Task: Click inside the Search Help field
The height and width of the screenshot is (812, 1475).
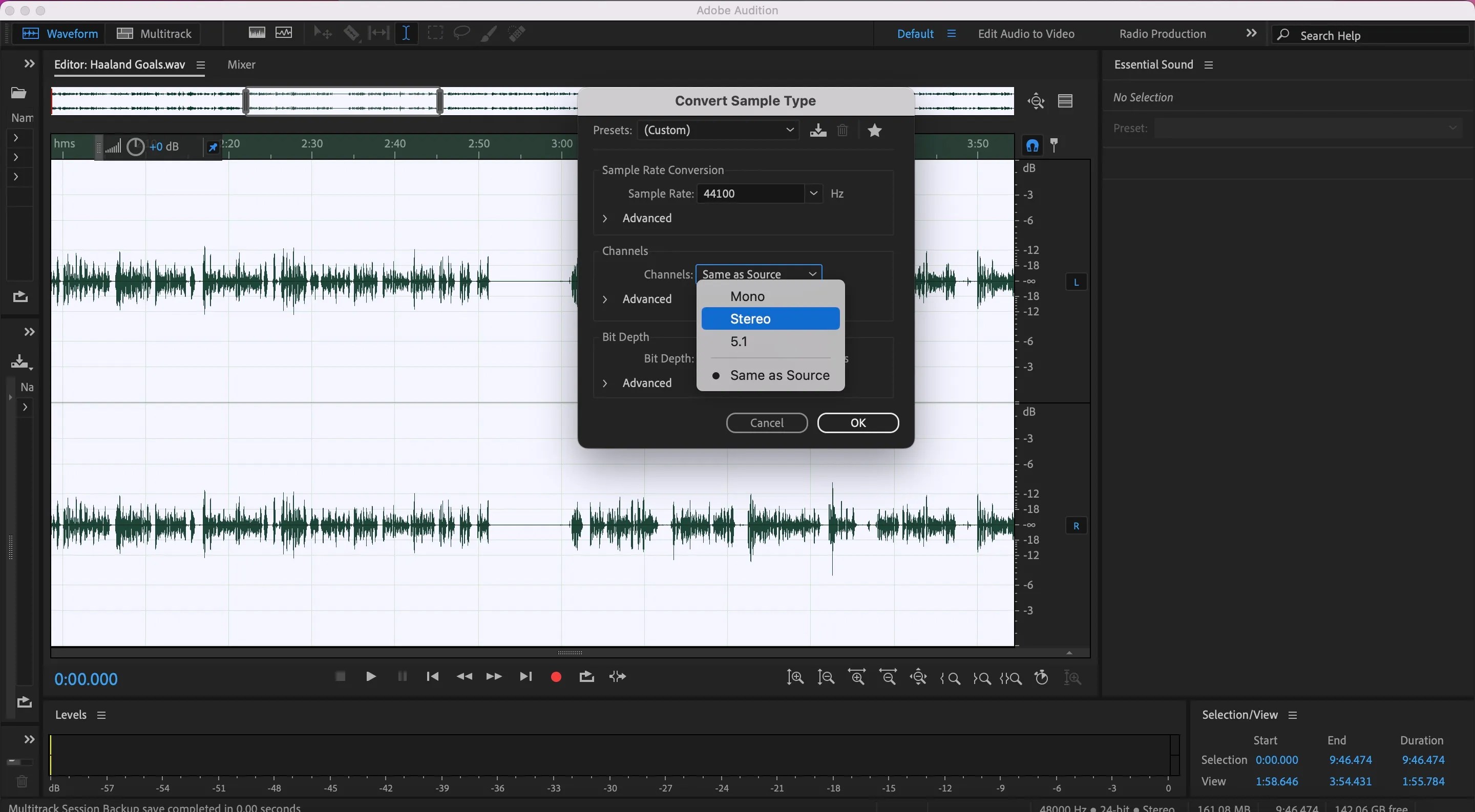Action: [1368, 34]
